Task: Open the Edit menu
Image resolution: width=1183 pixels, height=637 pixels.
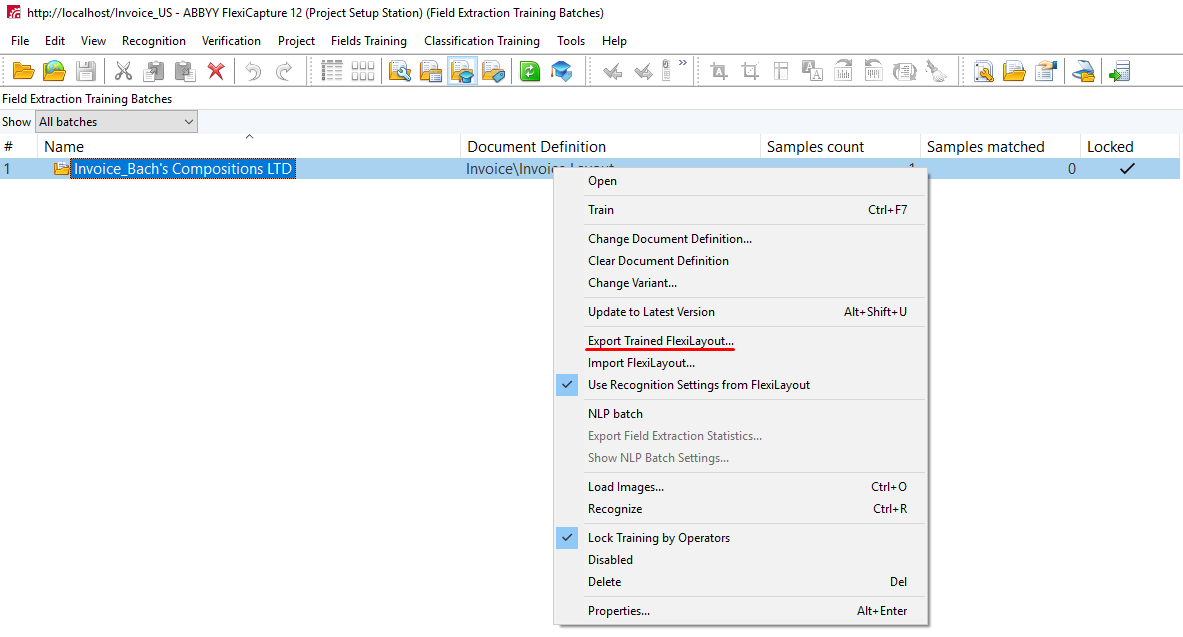Action: [55, 41]
